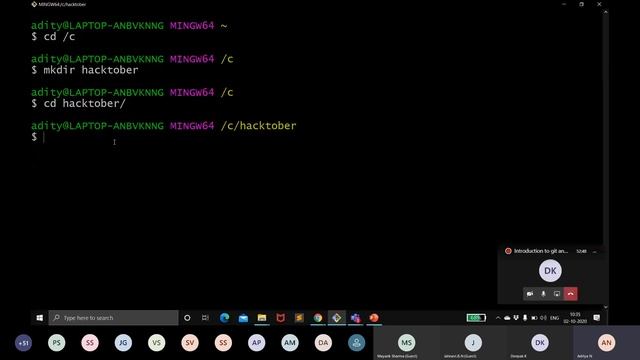640x360 pixels.
Task: Select the AM participant avatar
Action: pos(290,343)
